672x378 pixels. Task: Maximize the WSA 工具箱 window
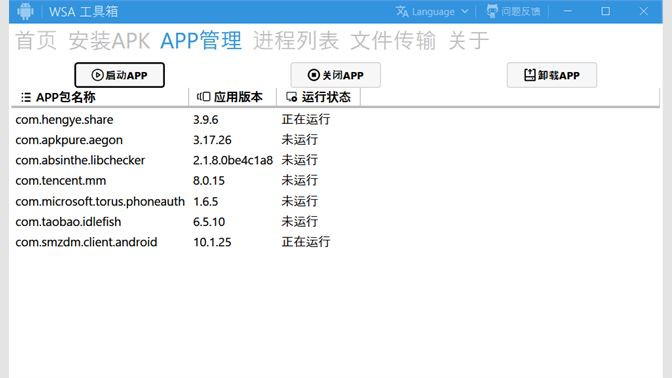pos(606,11)
